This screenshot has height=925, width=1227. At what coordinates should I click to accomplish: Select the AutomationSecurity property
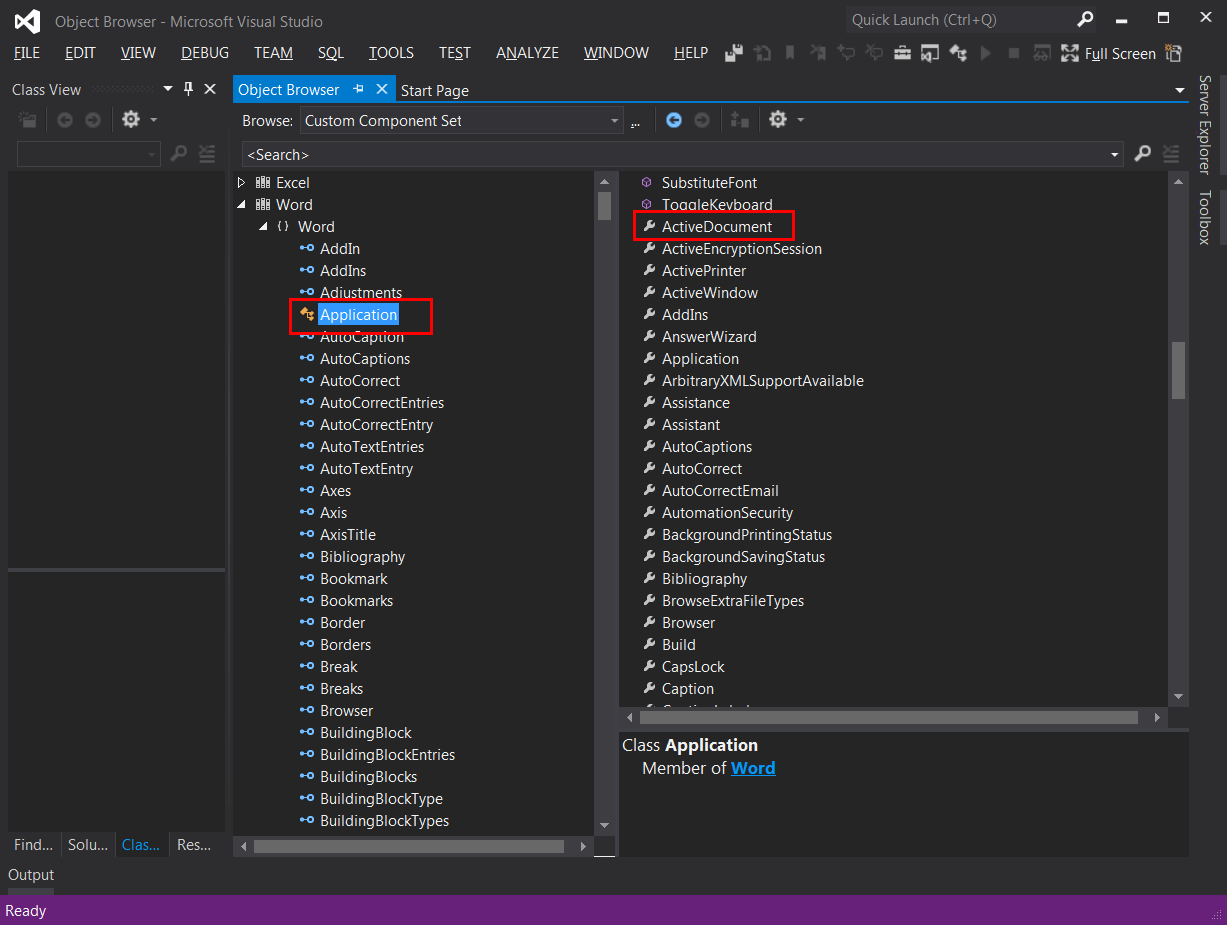coord(727,513)
